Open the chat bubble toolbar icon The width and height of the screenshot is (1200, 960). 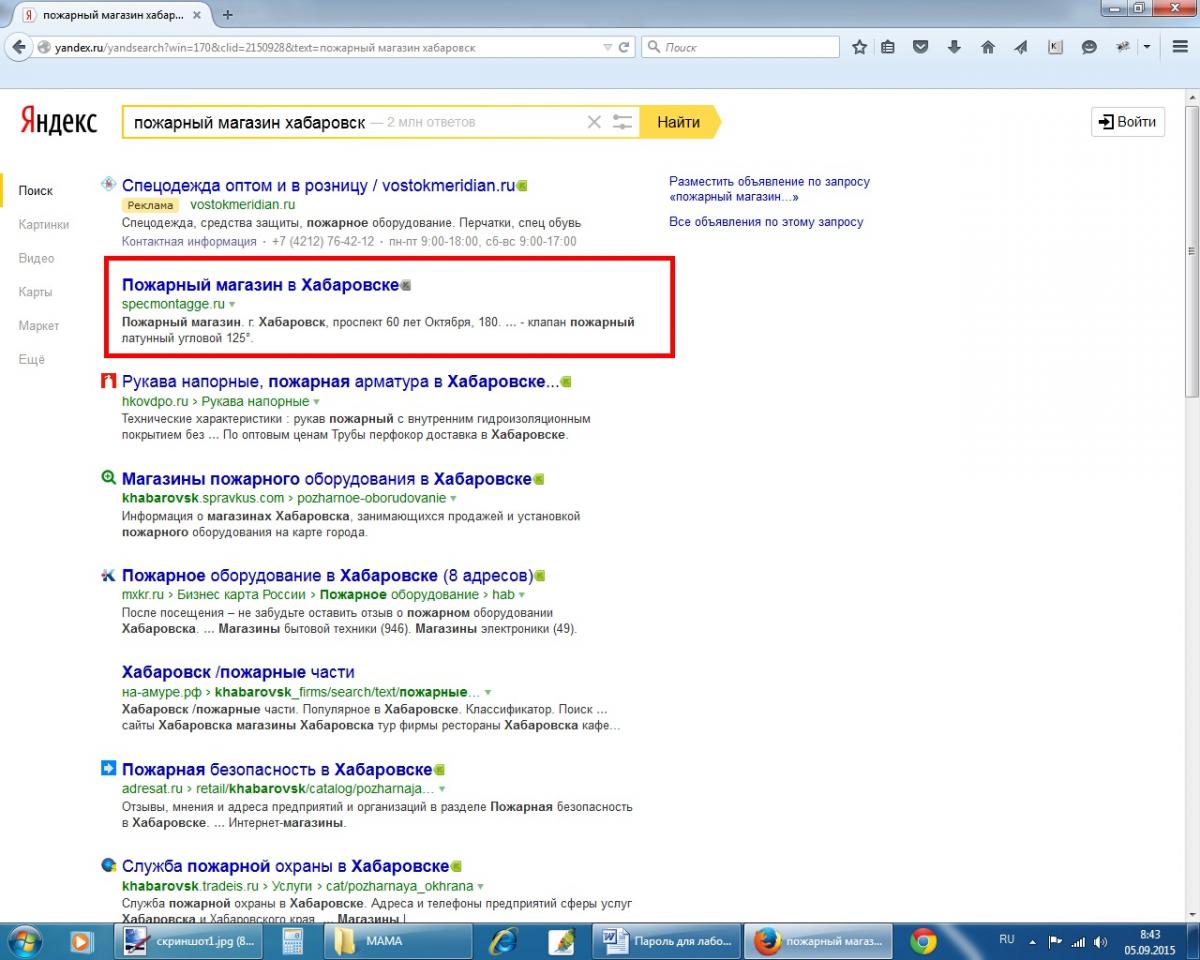coord(1089,47)
